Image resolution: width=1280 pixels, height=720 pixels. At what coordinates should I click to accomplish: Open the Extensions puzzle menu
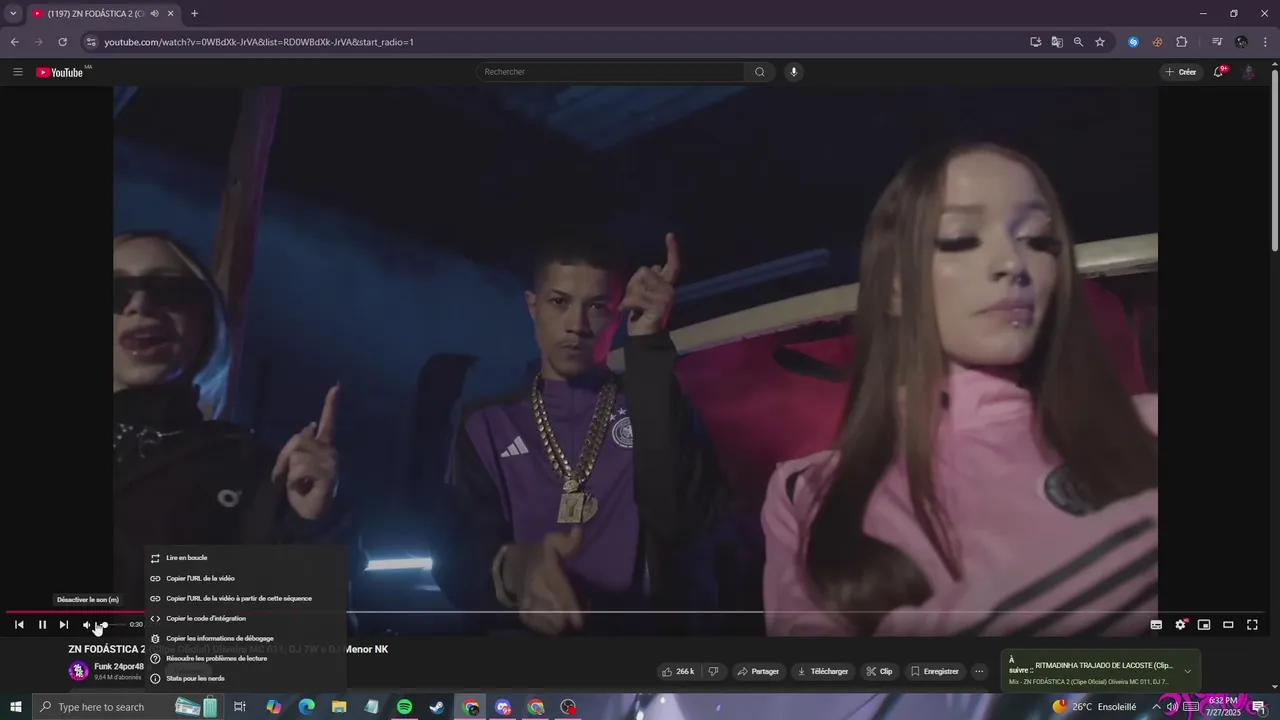coord(1181,42)
